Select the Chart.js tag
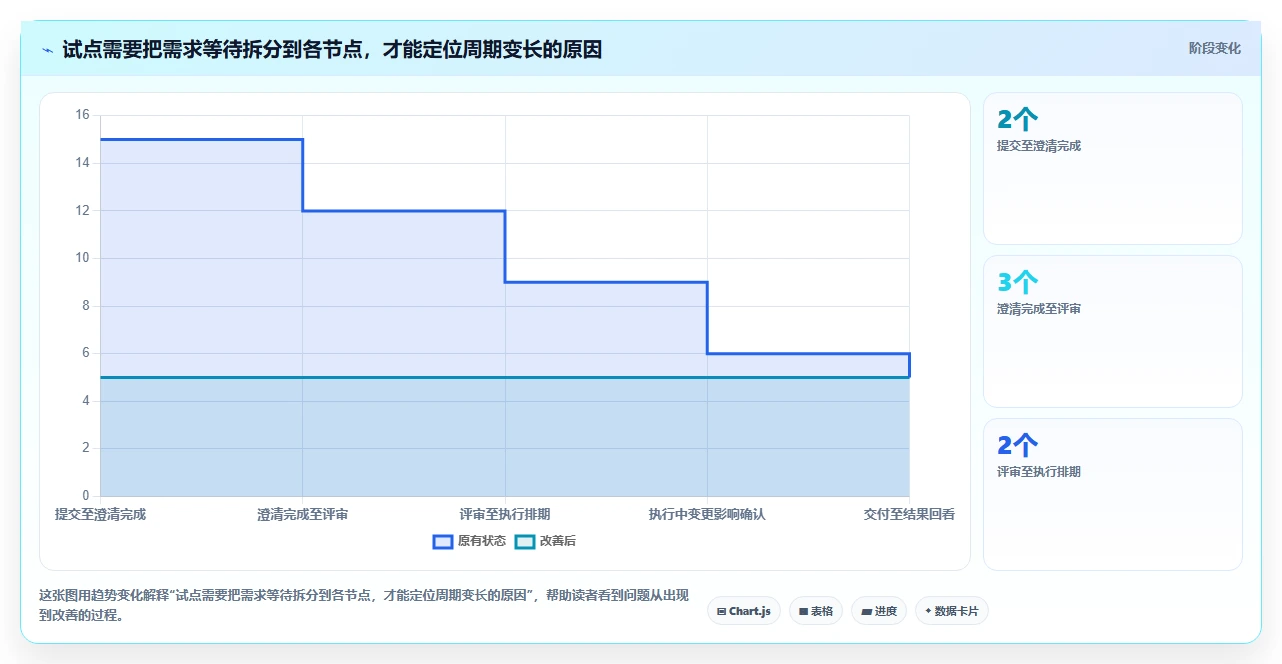 (x=744, y=611)
